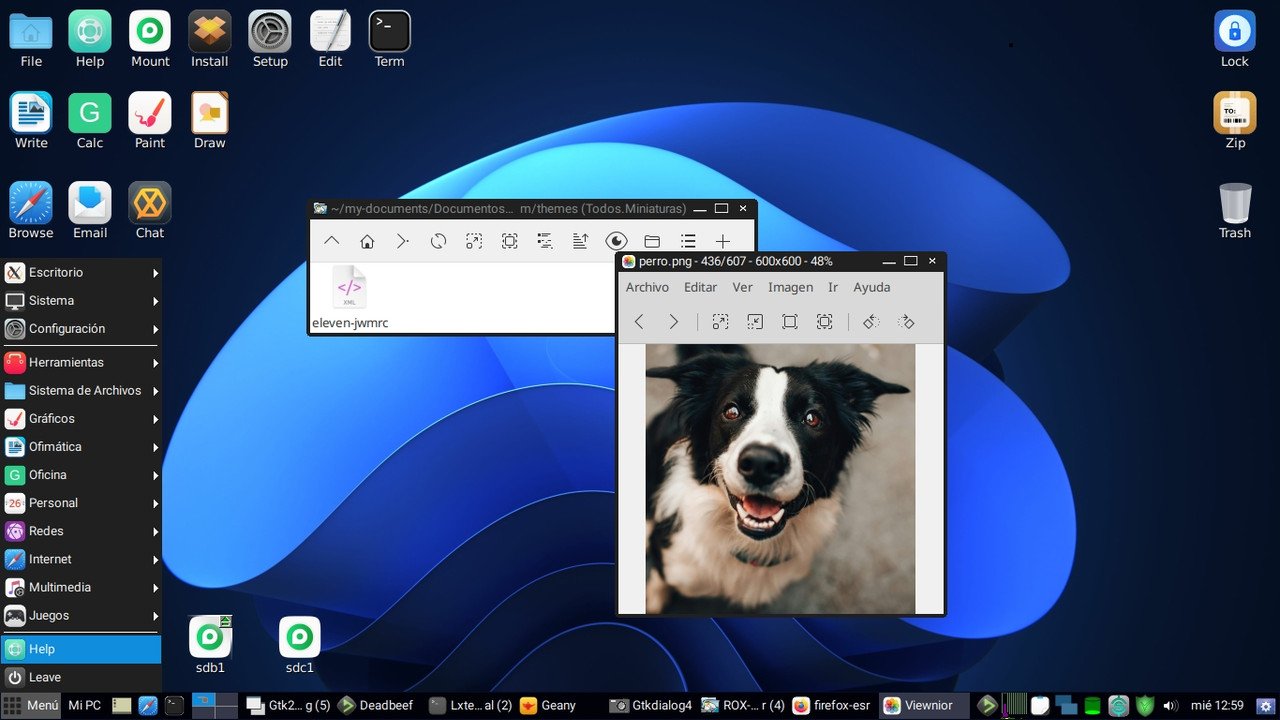Expand the Gráficos submenu

[x=80, y=419]
